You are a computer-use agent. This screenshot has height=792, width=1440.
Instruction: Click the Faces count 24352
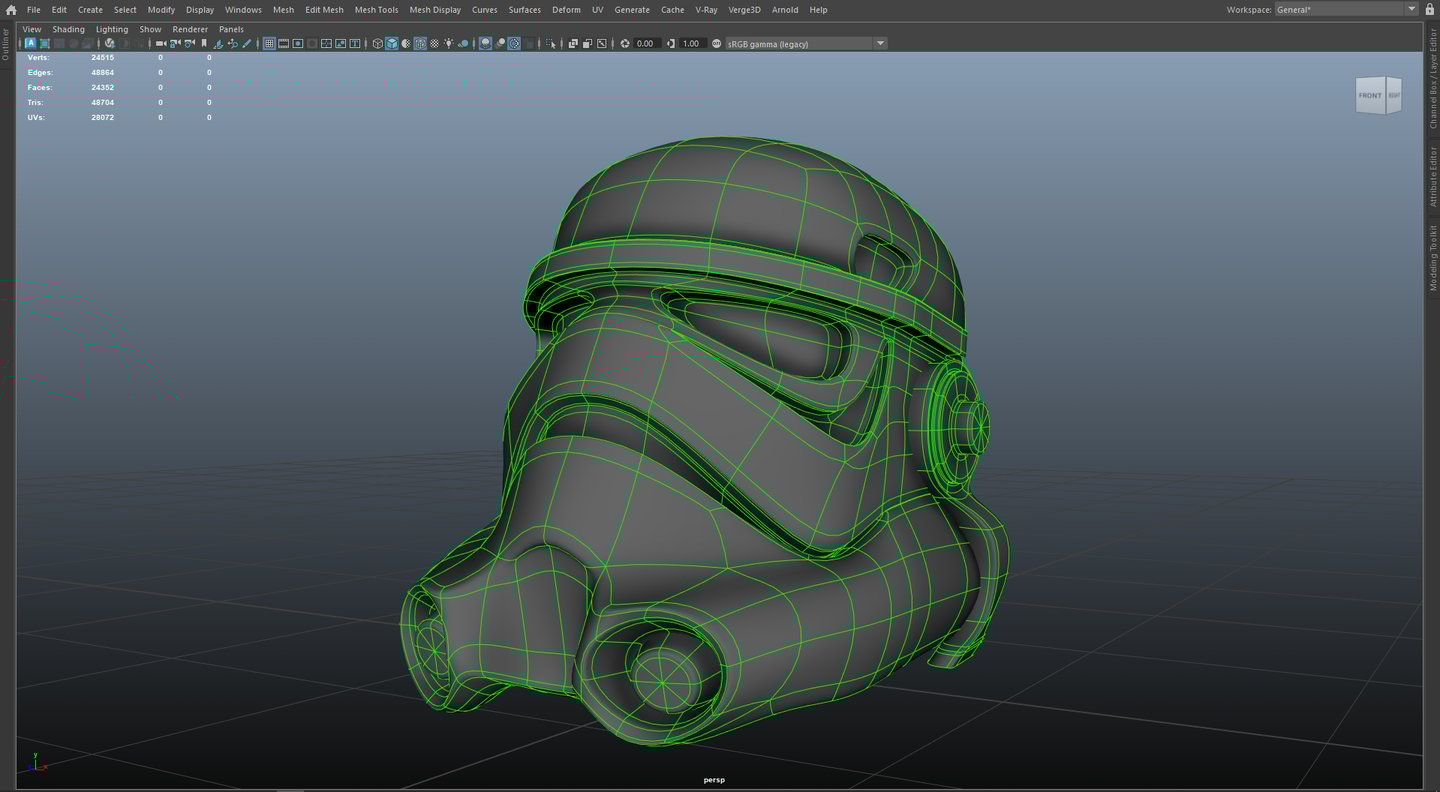tap(102, 88)
